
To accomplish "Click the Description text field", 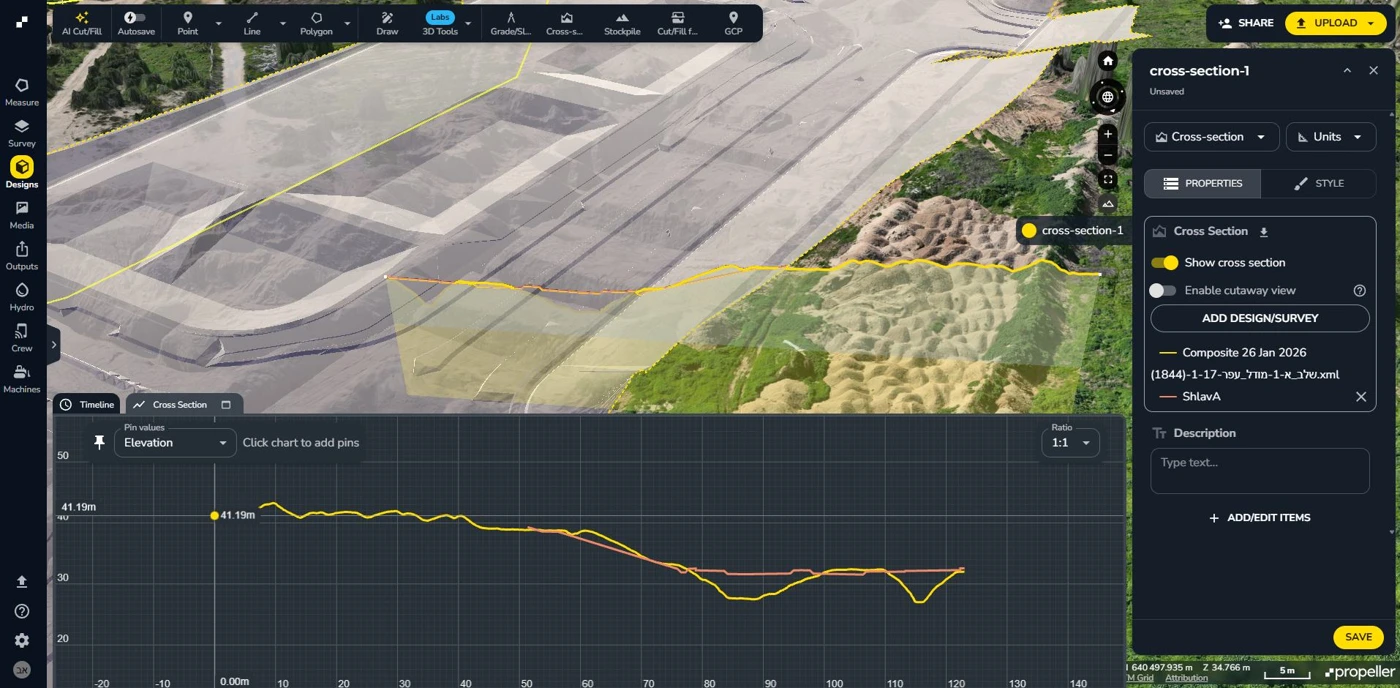I will pyautogui.click(x=1260, y=471).
